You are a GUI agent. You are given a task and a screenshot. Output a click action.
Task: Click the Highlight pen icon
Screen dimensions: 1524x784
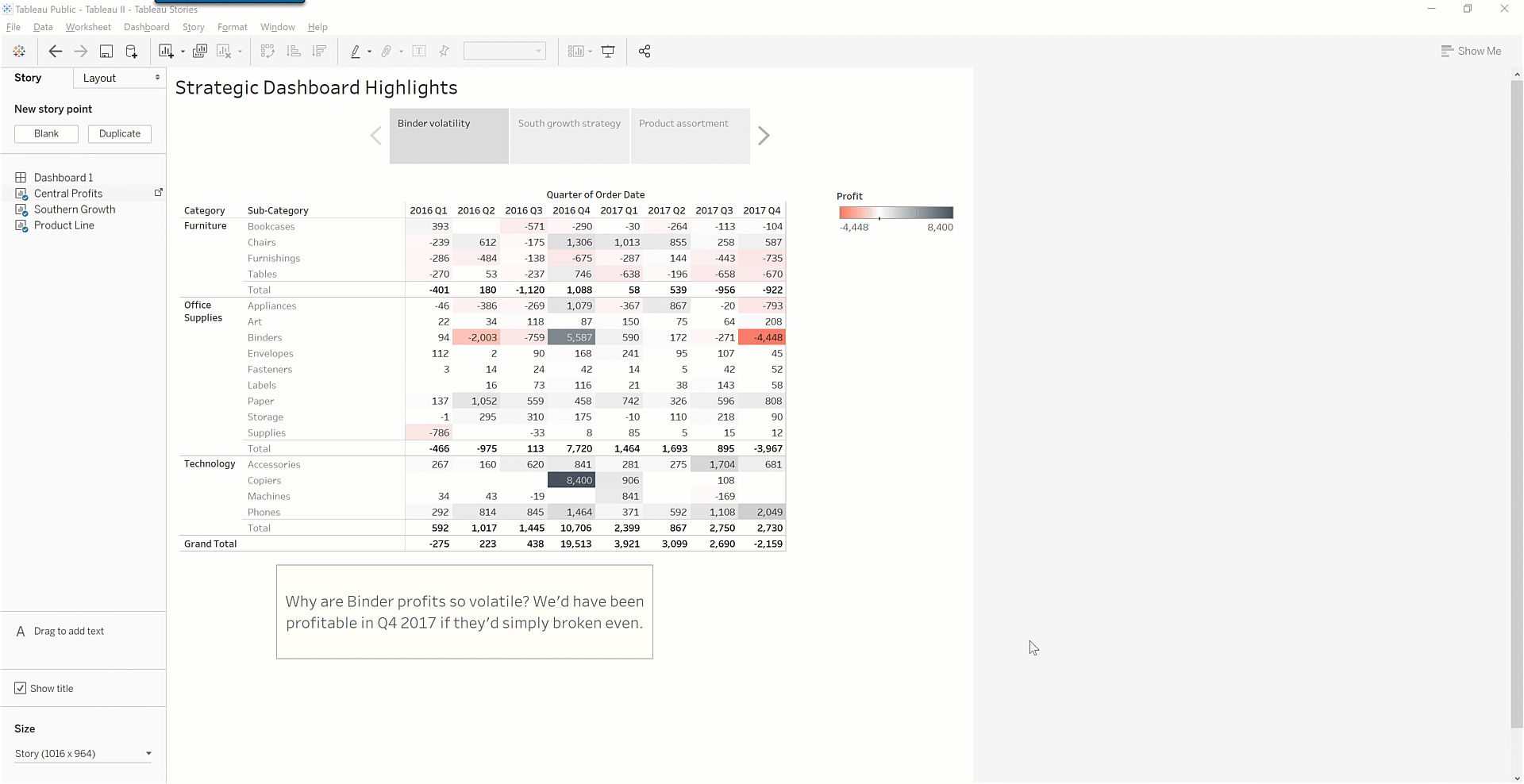356,52
